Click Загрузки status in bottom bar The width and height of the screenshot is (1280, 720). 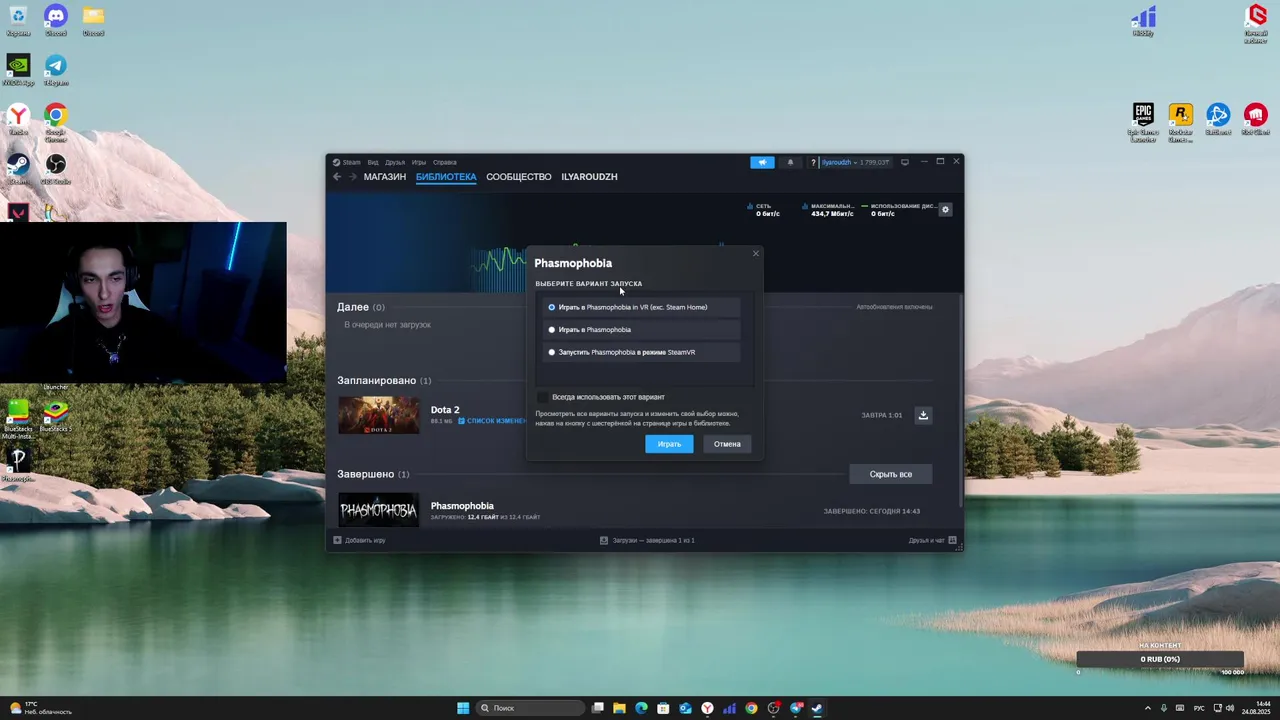coord(653,540)
